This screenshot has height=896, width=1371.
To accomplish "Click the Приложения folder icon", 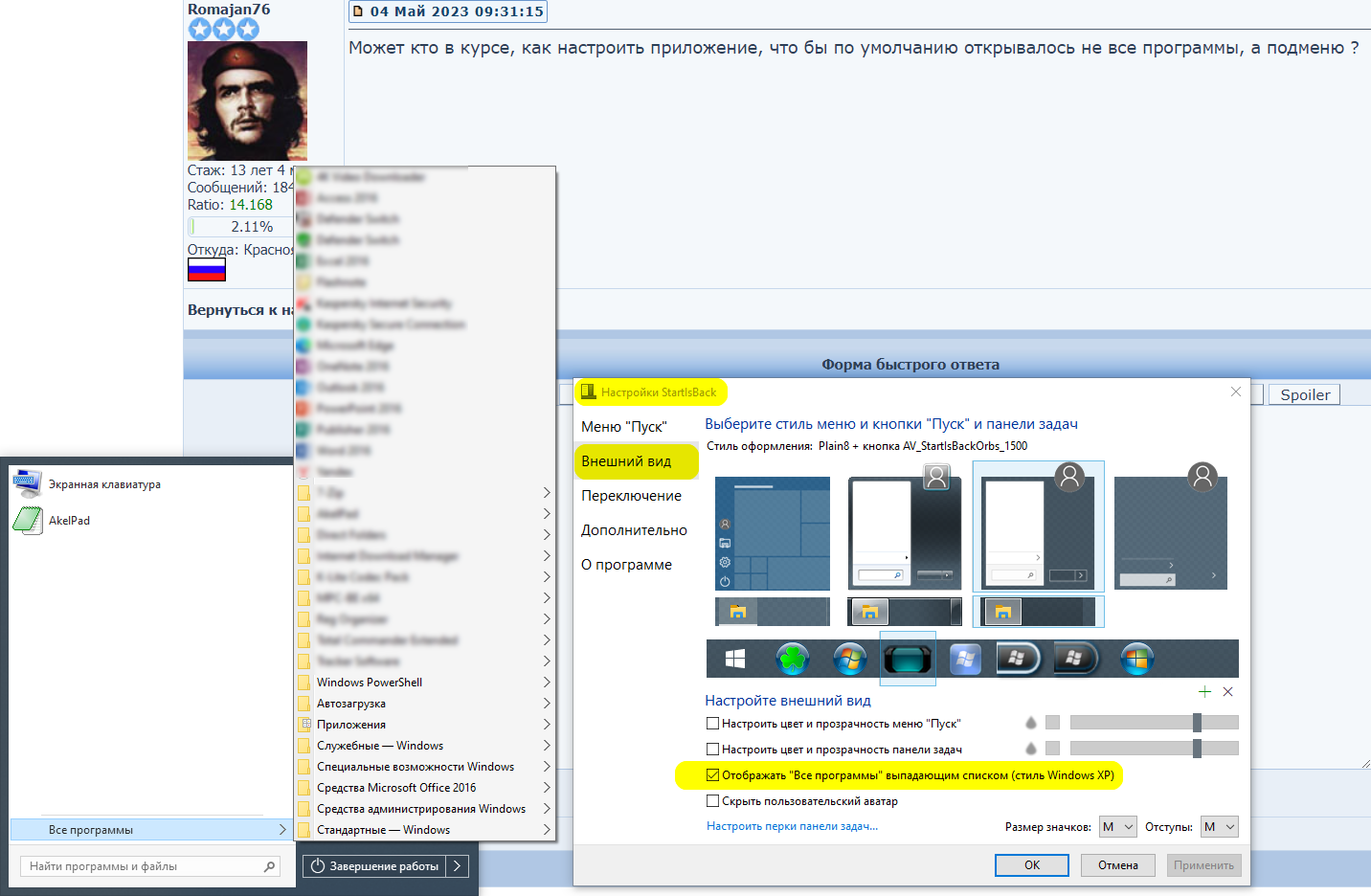I will click(x=304, y=725).
